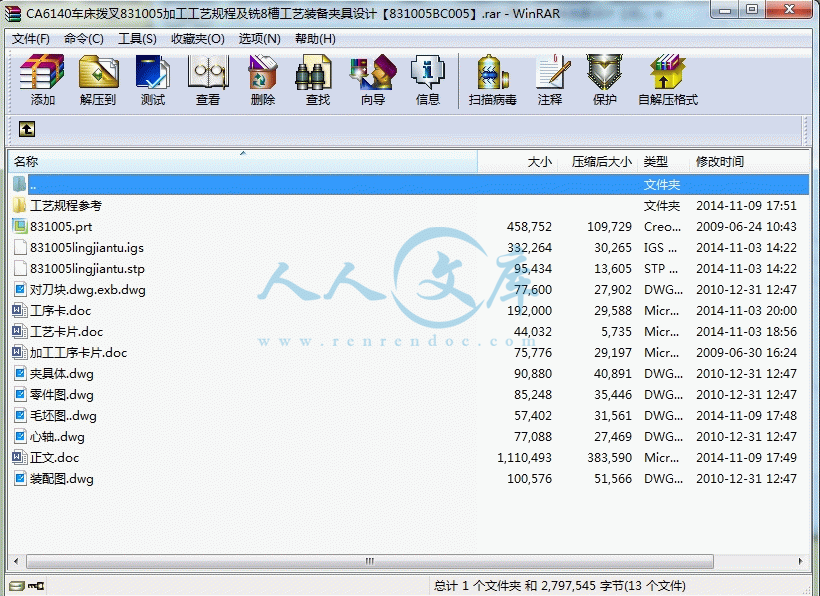Click the 解压到 (Extract To) icon

pyautogui.click(x=98, y=79)
